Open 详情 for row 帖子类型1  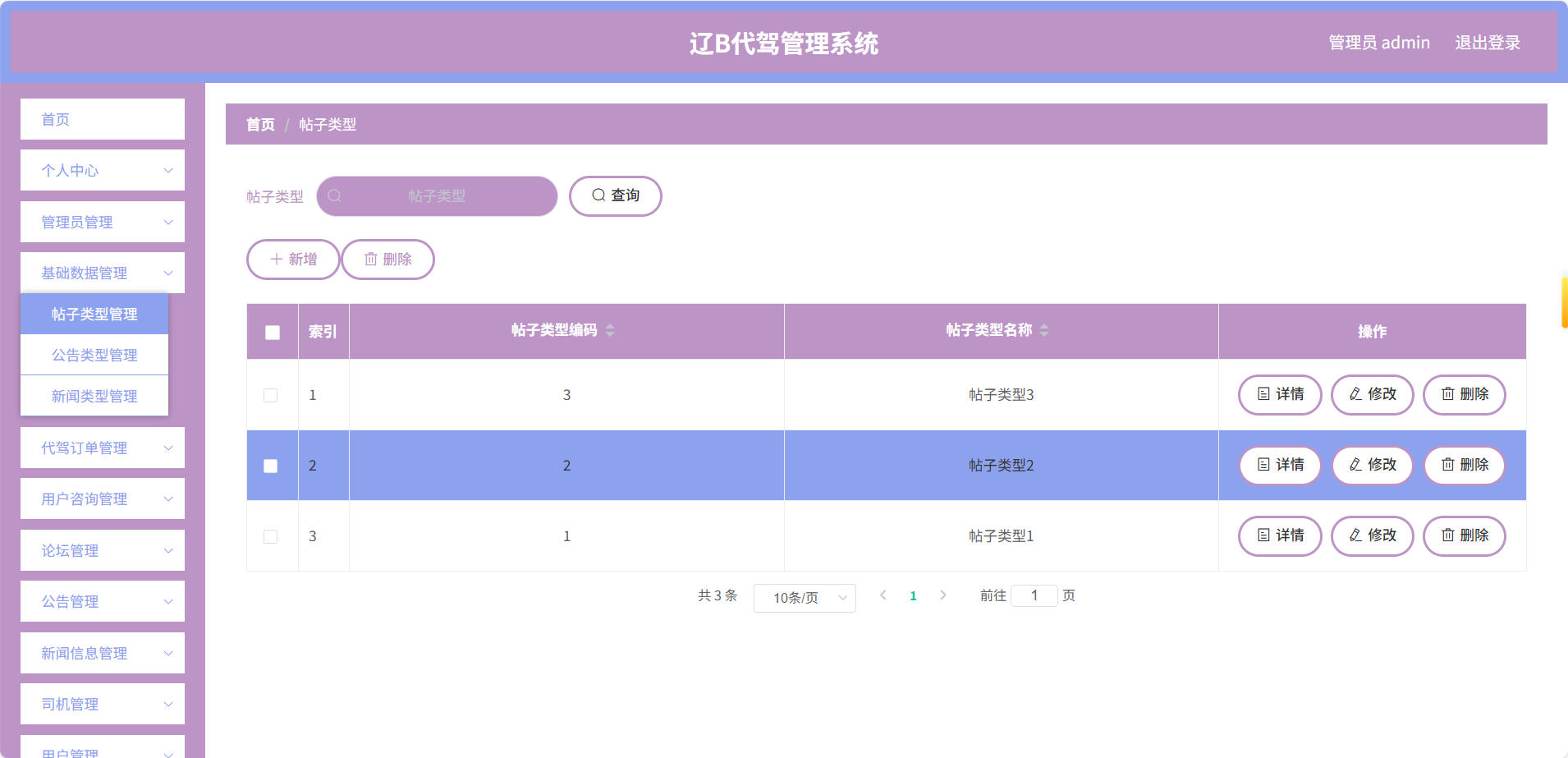tap(1280, 536)
